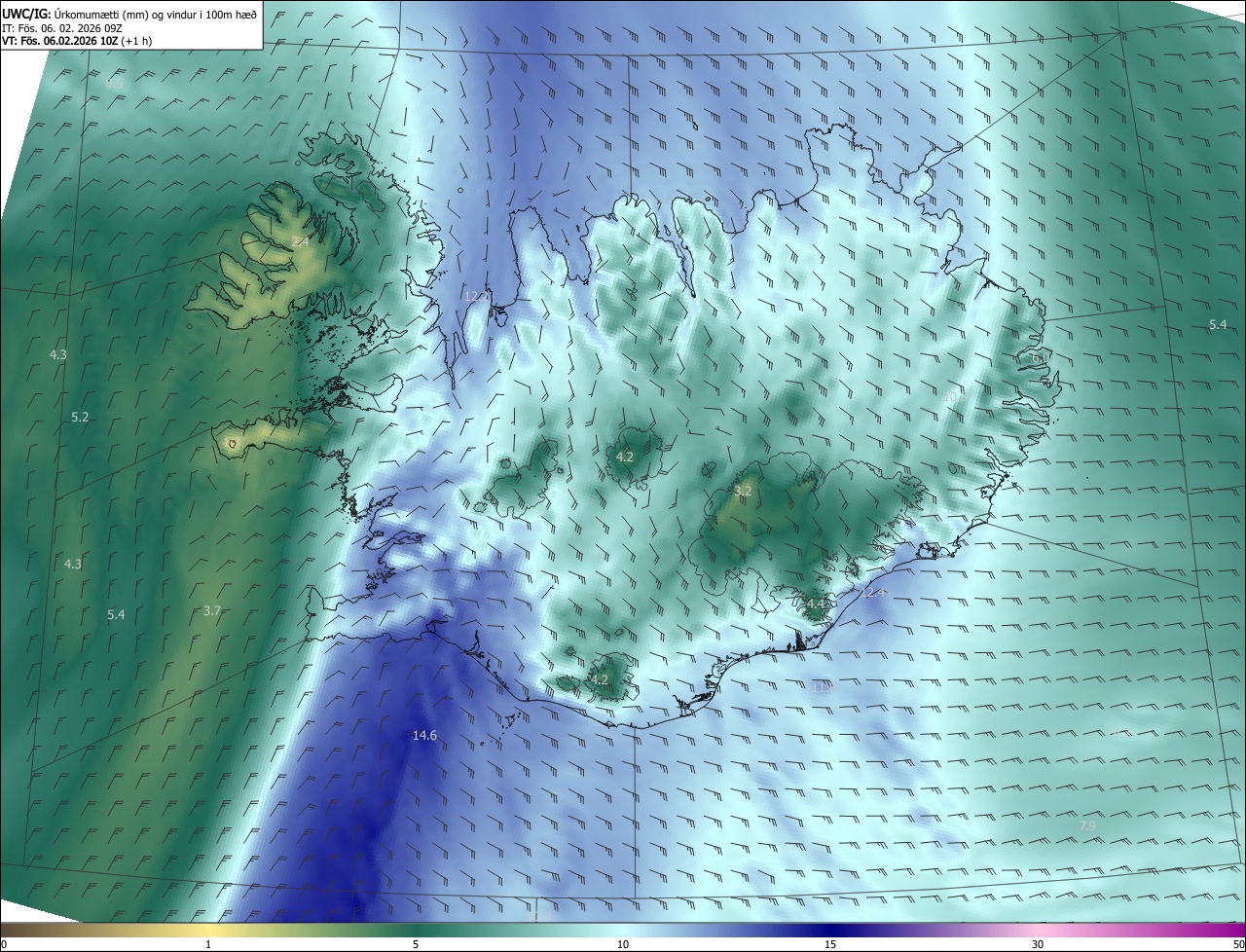Click the color scale at the 5 tick label

[x=416, y=944]
